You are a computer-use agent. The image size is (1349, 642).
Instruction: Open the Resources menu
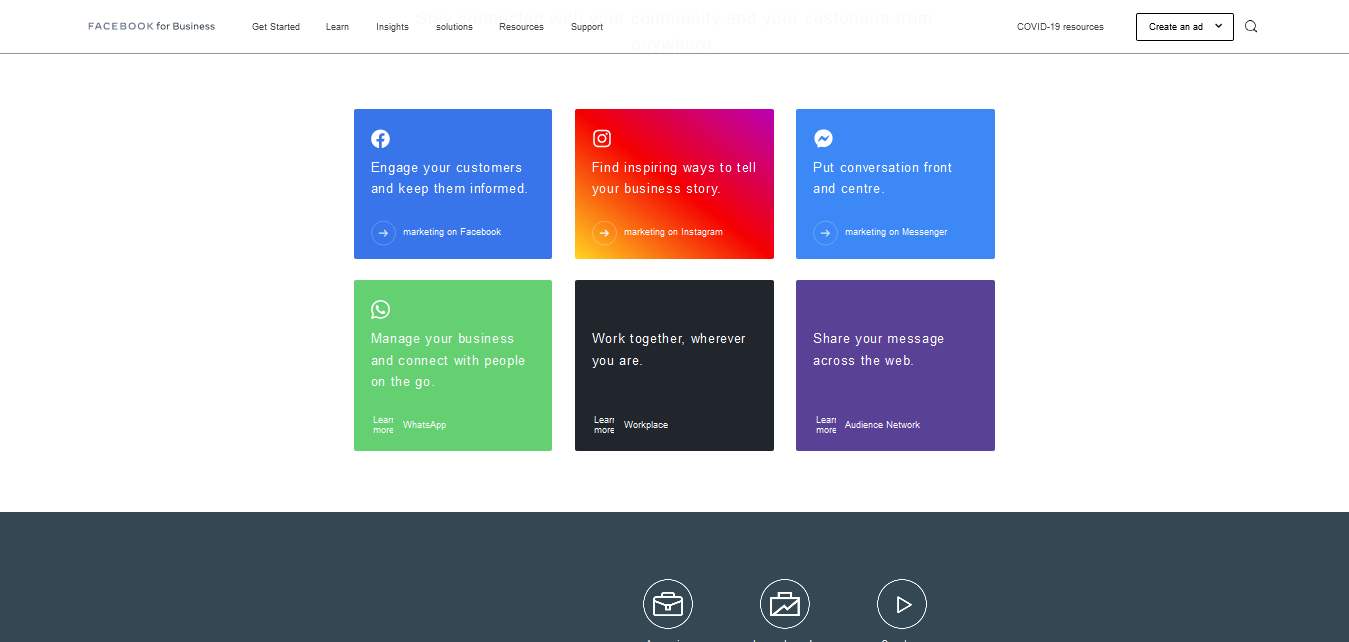[521, 27]
